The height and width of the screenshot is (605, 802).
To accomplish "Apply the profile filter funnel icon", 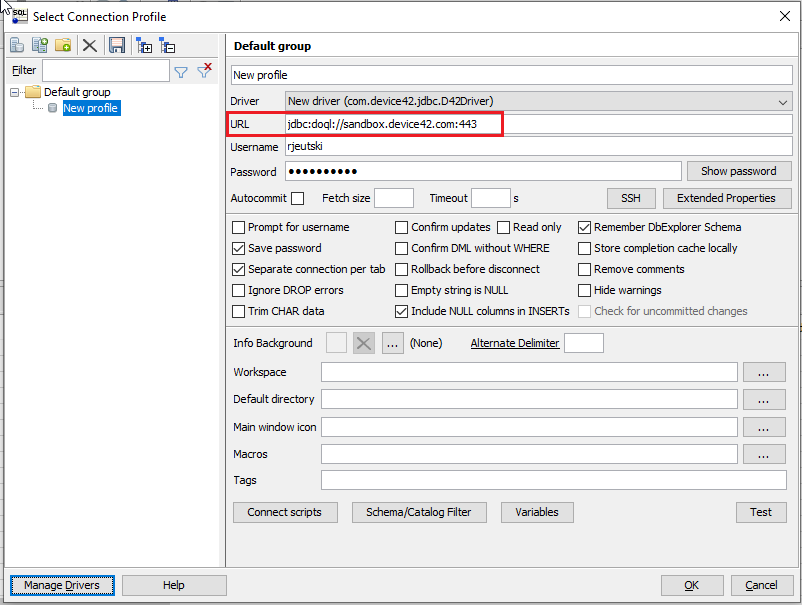I will [x=181, y=71].
